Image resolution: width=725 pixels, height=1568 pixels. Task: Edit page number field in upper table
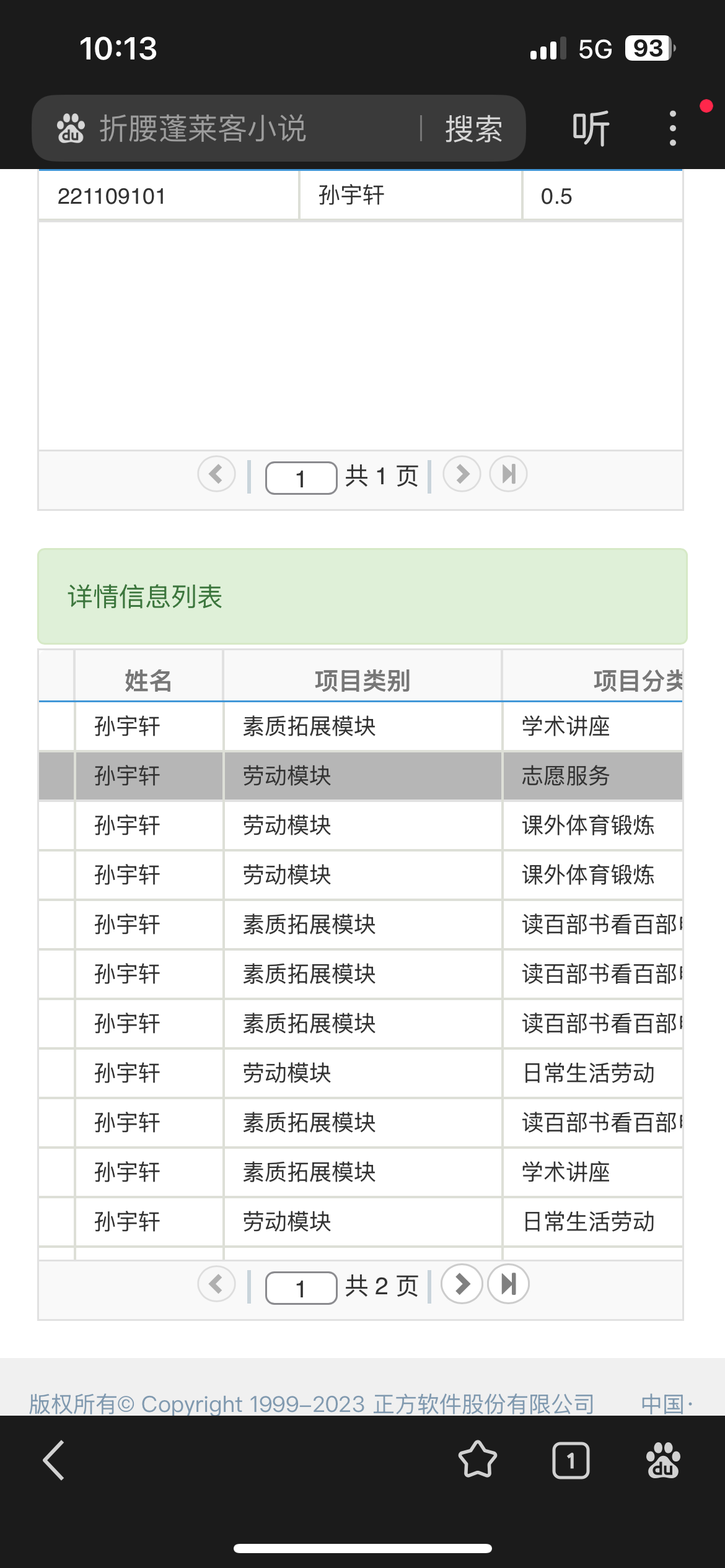301,478
